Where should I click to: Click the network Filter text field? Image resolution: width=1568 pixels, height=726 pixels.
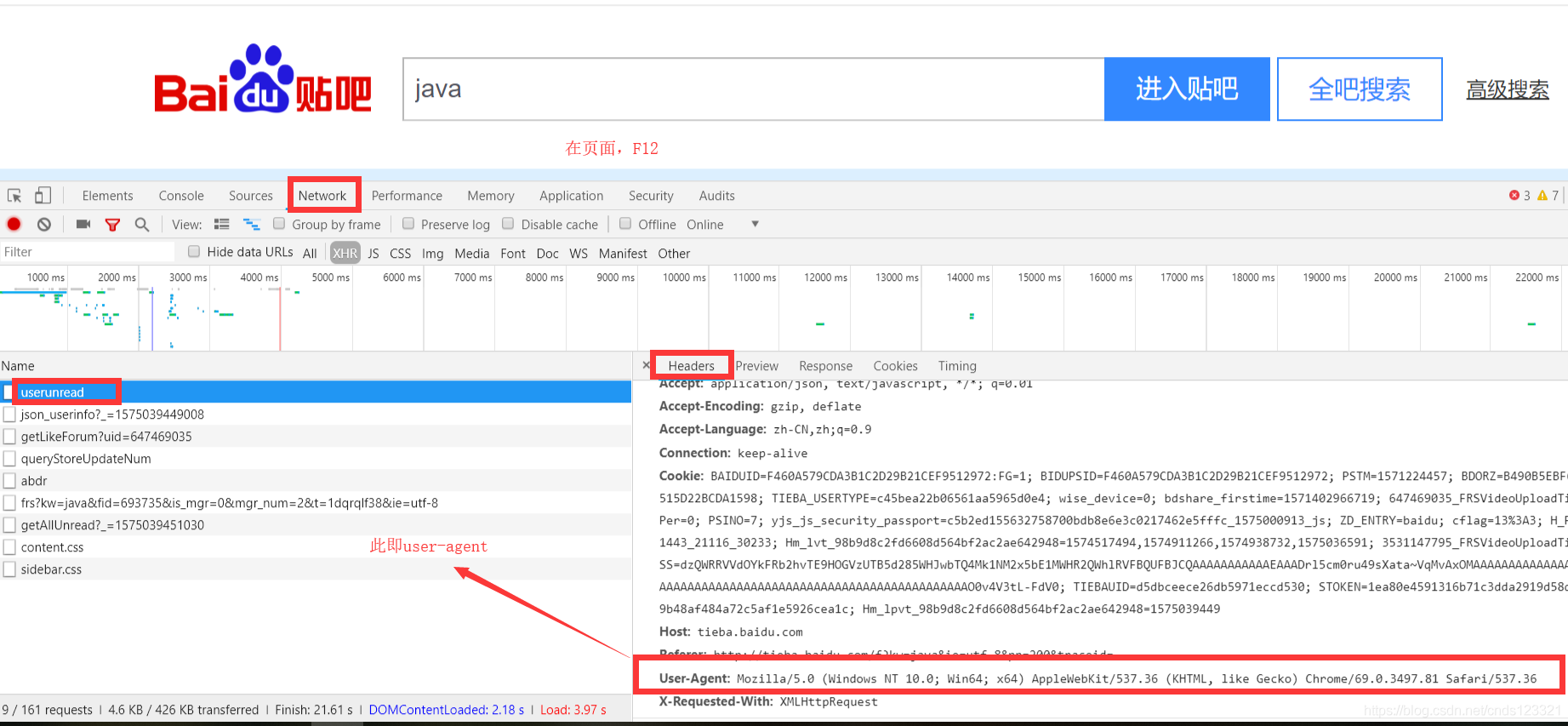[88, 252]
